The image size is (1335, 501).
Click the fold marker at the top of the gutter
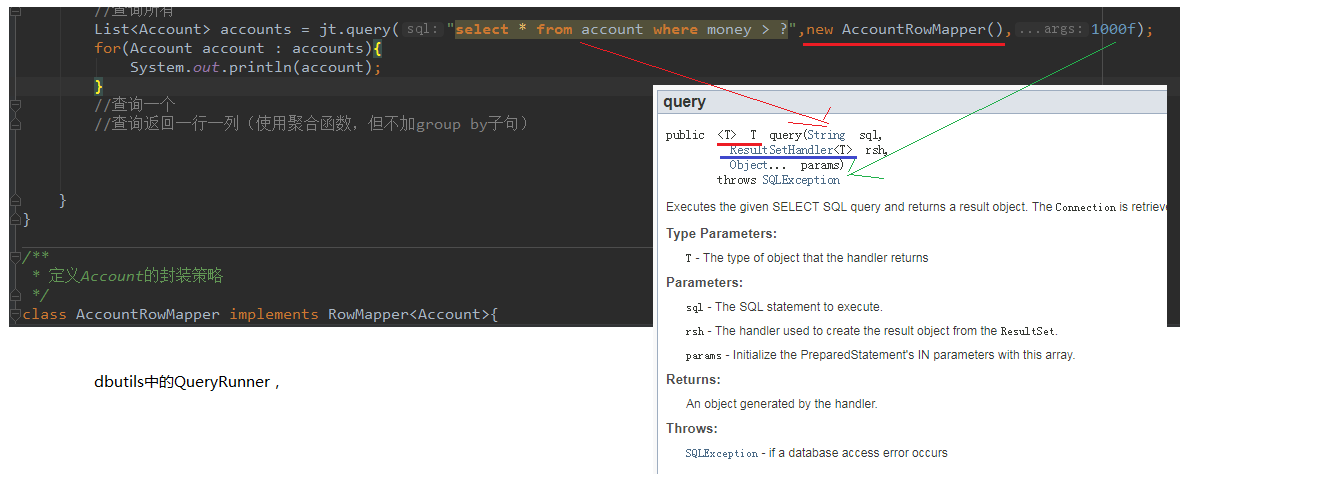pyautogui.click(x=15, y=11)
